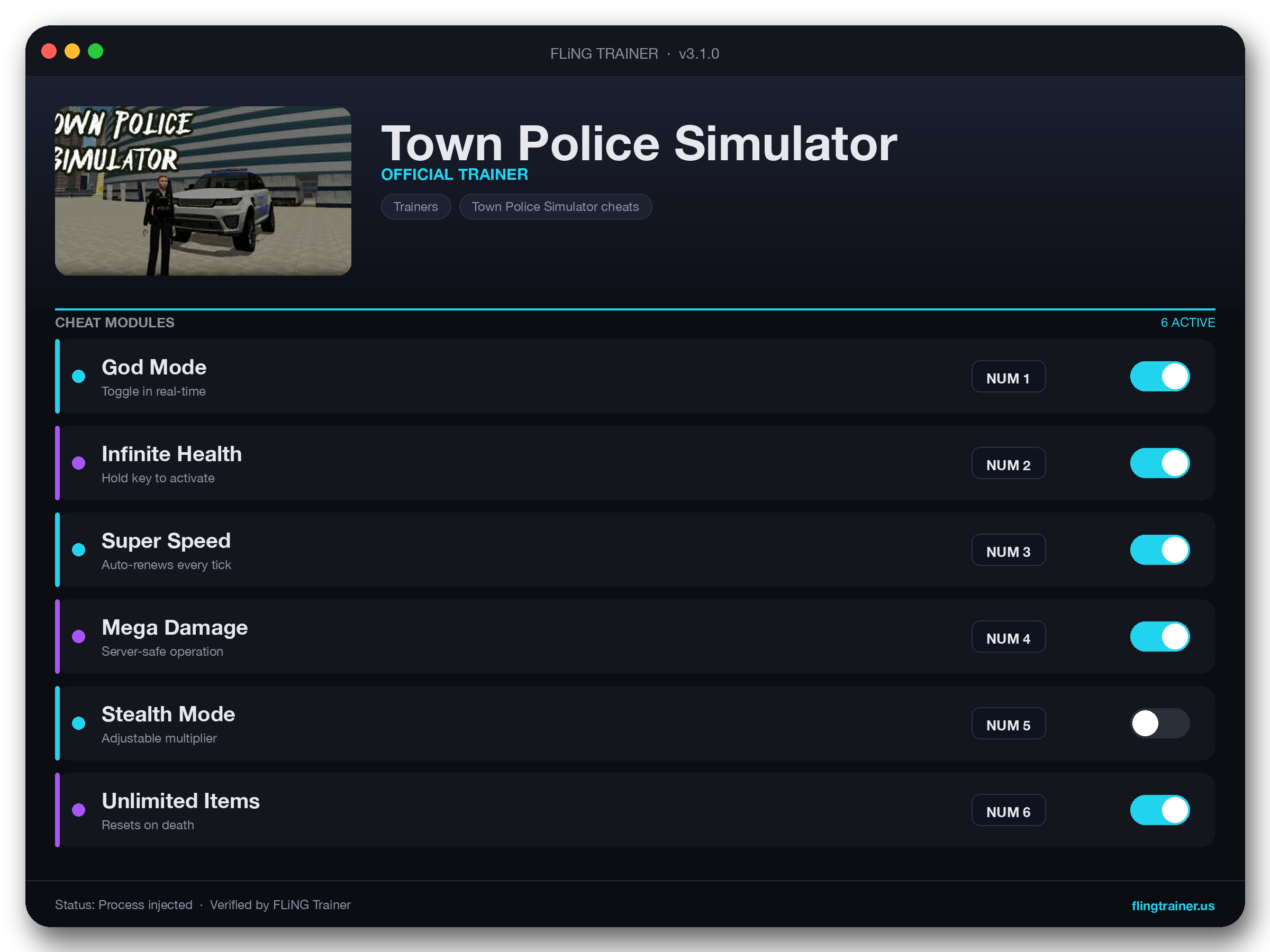The image size is (1270, 952).
Task: Select the Super Speed title
Action: pyautogui.click(x=166, y=541)
